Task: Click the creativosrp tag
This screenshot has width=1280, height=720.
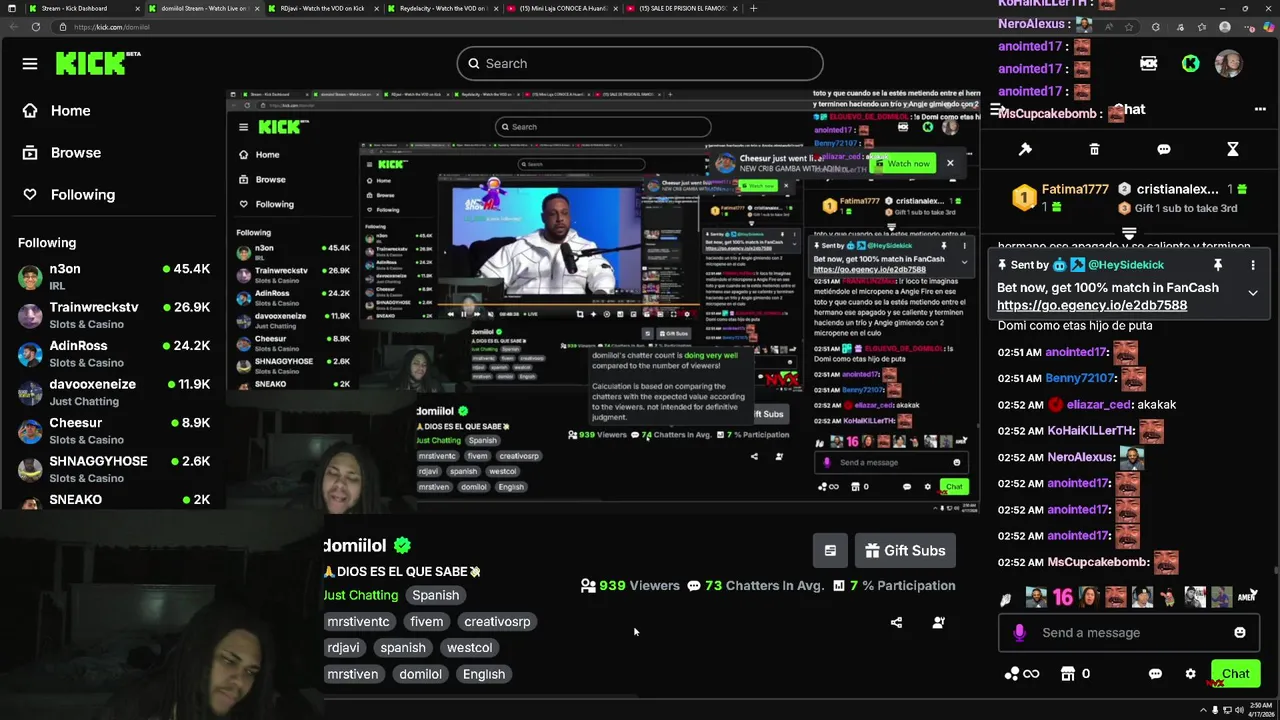Action: click(x=497, y=621)
